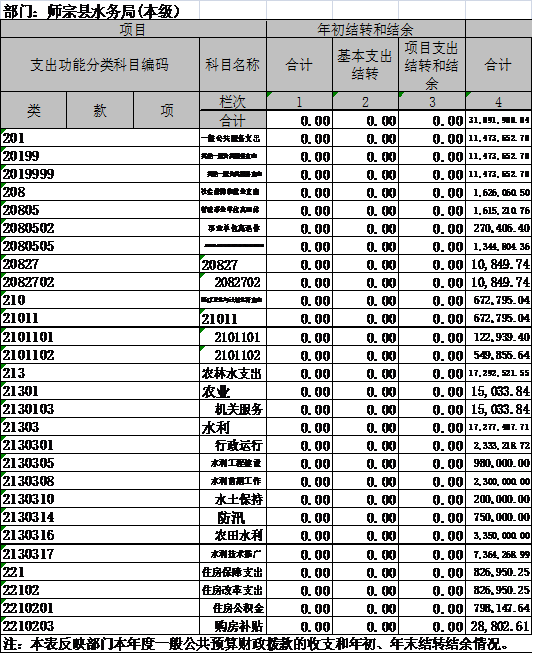Select the 栏次 header cell

click(x=233, y=101)
